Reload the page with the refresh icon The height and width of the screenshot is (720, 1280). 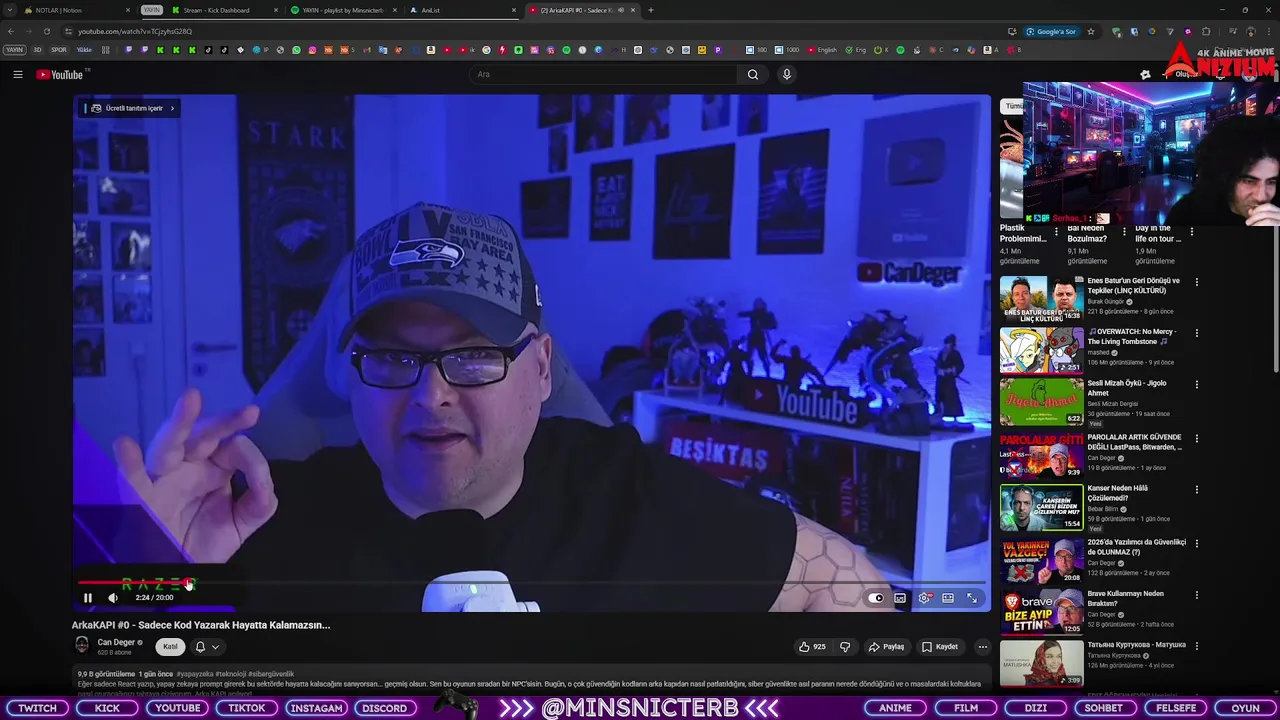pos(46,31)
